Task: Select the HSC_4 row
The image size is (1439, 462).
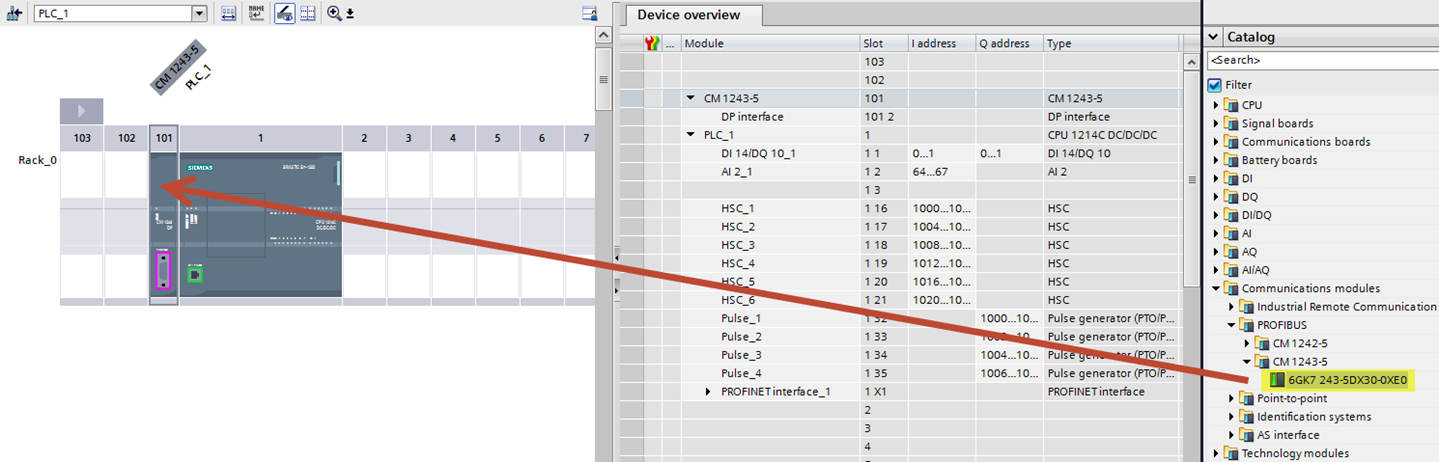Action: click(x=900, y=263)
